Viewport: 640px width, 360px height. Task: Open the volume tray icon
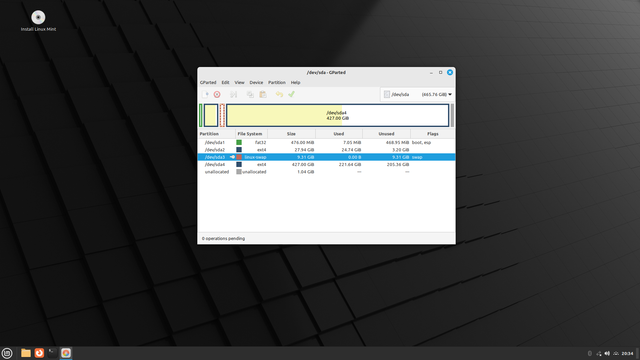(607, 353)
